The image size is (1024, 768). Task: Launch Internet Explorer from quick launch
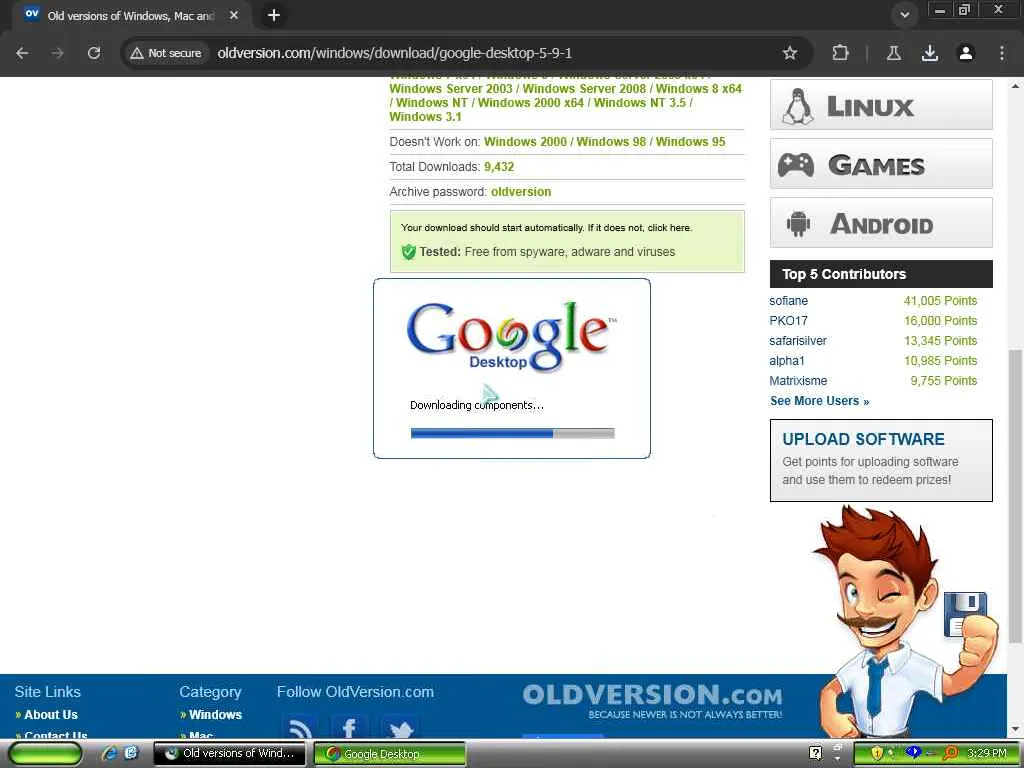point(109,754)
